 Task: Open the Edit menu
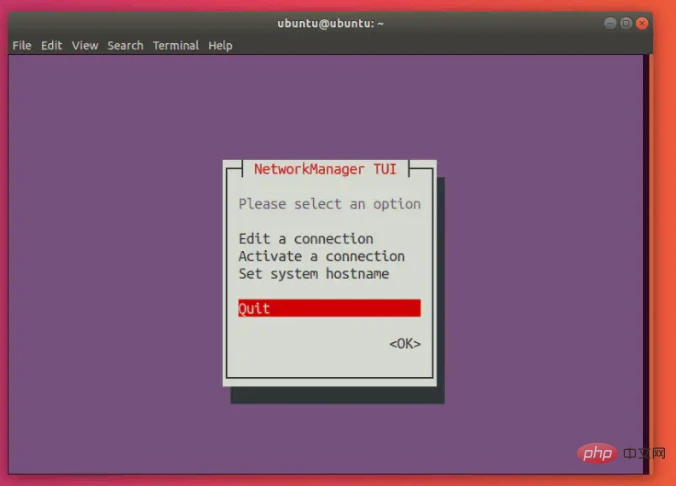pyautogui.click(x=51, y=45)
